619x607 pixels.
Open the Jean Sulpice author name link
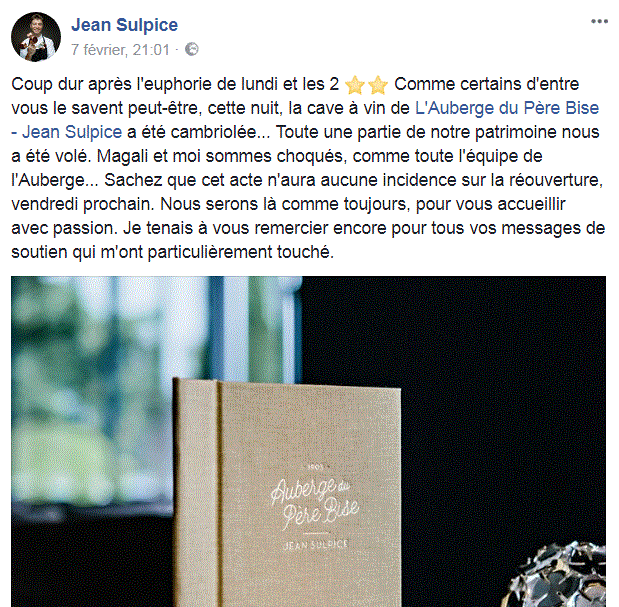[124, 25]
